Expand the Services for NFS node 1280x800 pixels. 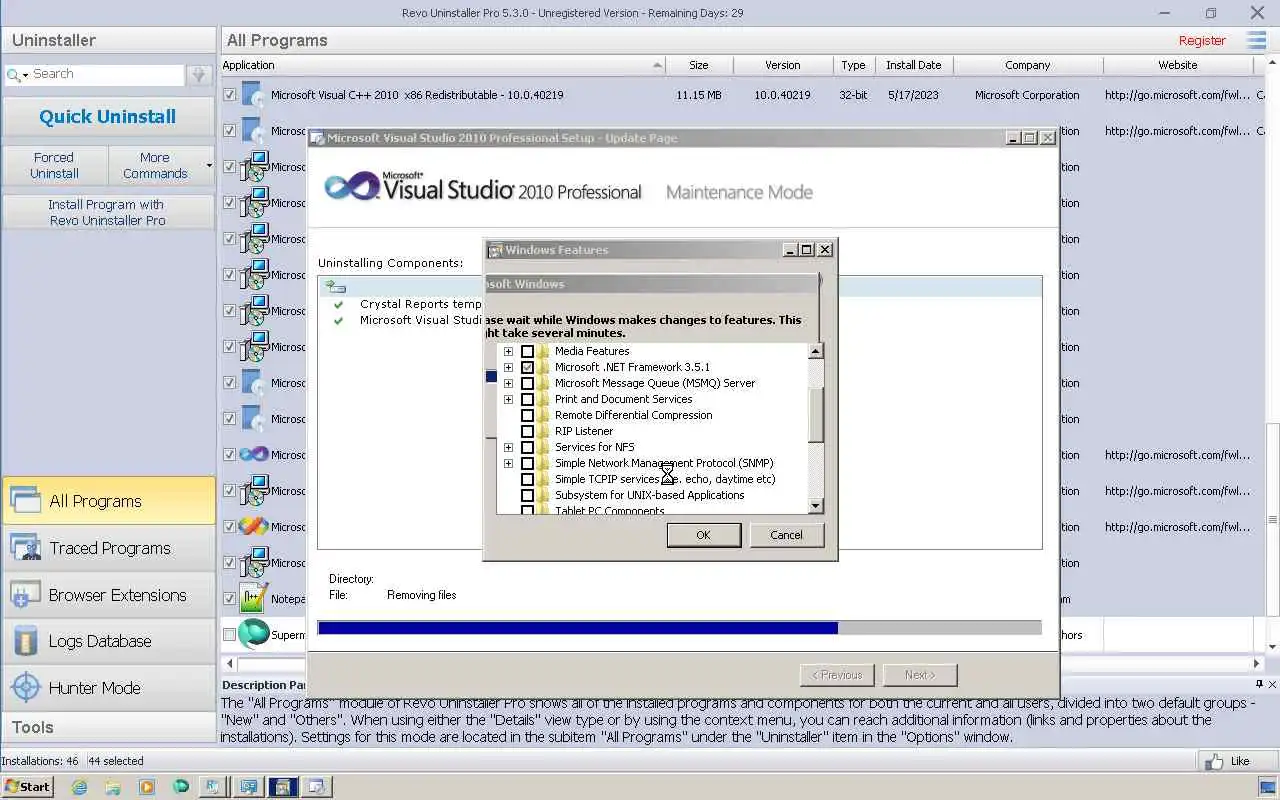[x=508, y=447]
